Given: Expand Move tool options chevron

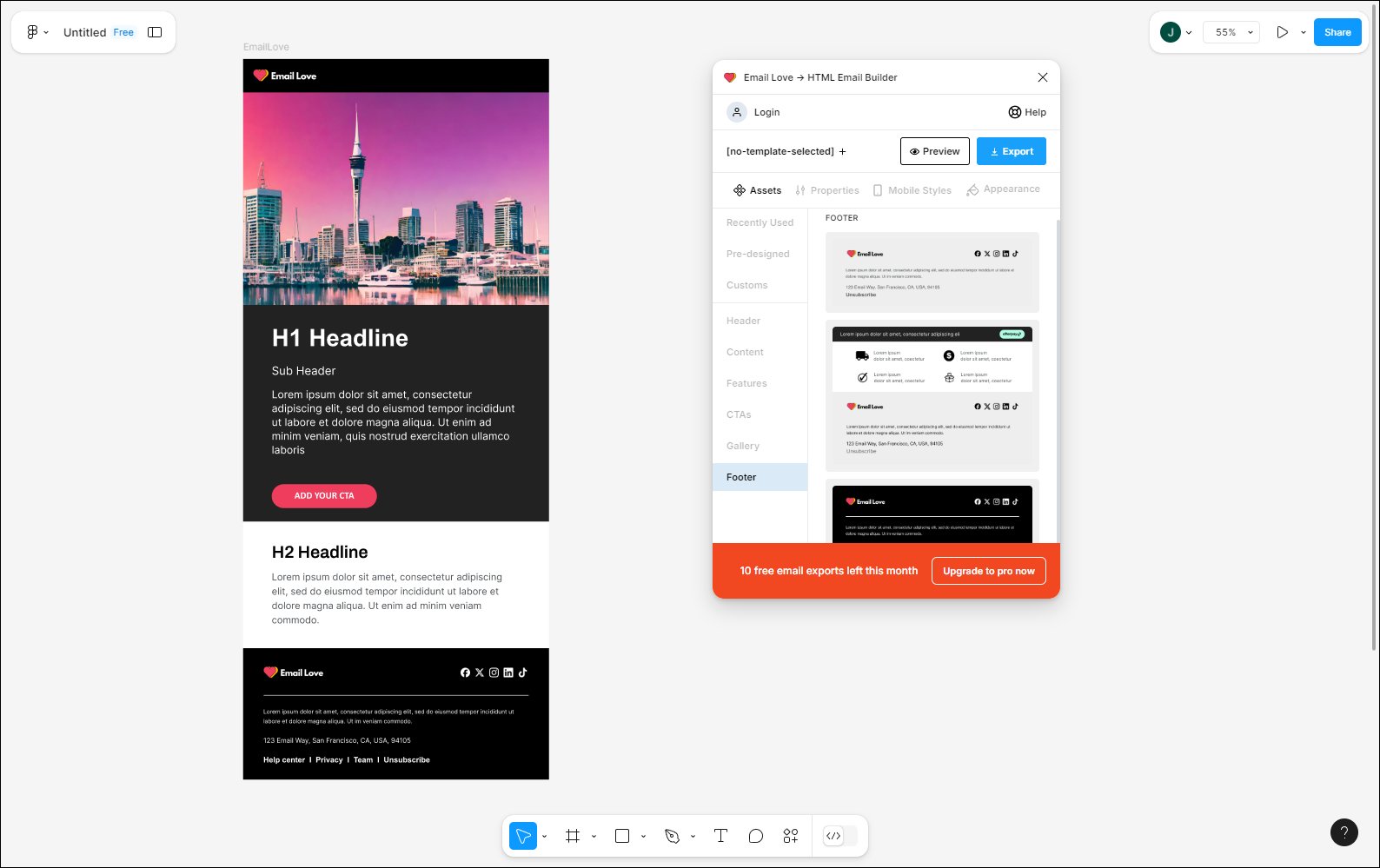Looking at the screenshot, I should point(544,837).
